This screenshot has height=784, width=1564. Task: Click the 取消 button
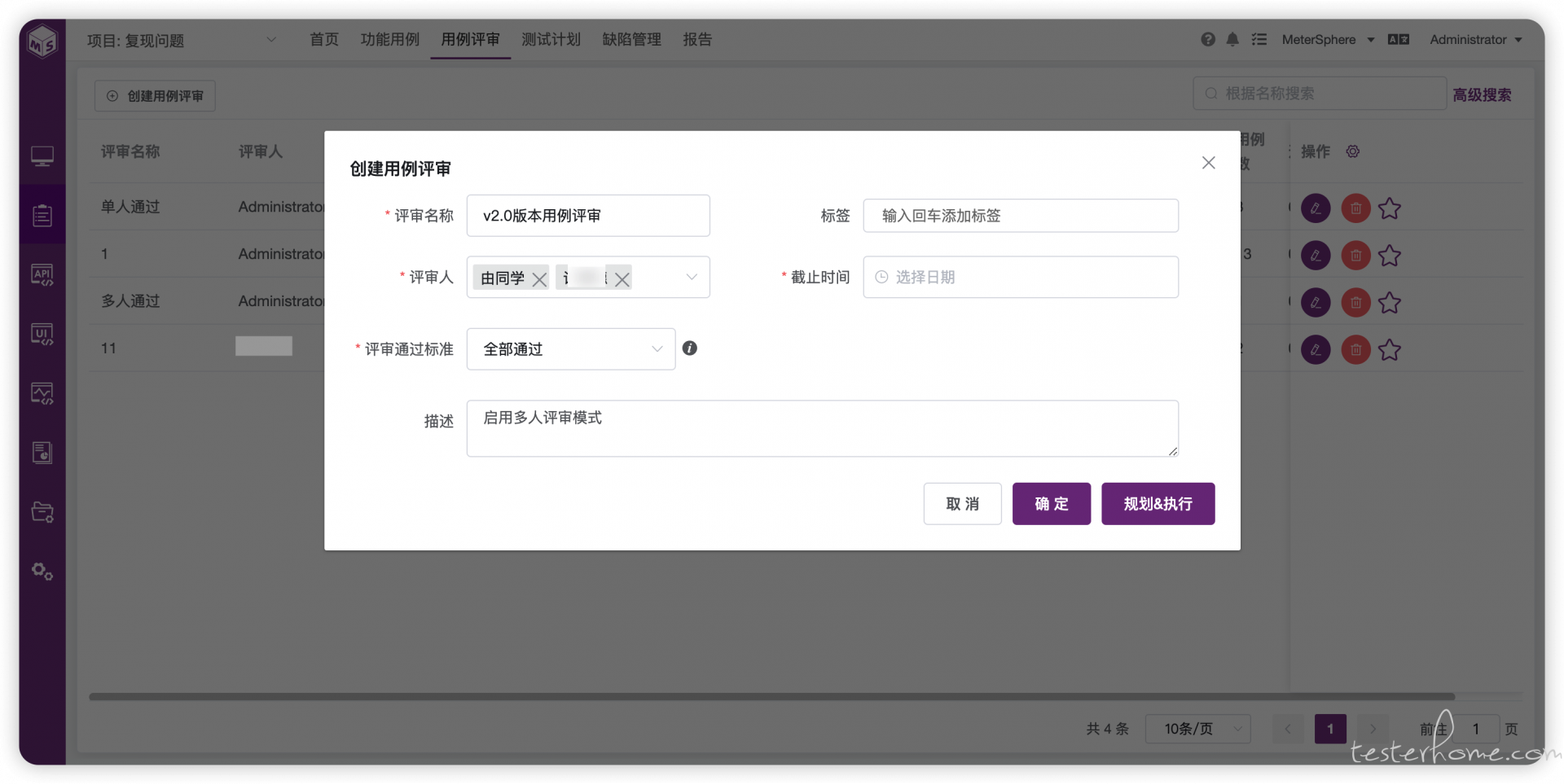963,504
